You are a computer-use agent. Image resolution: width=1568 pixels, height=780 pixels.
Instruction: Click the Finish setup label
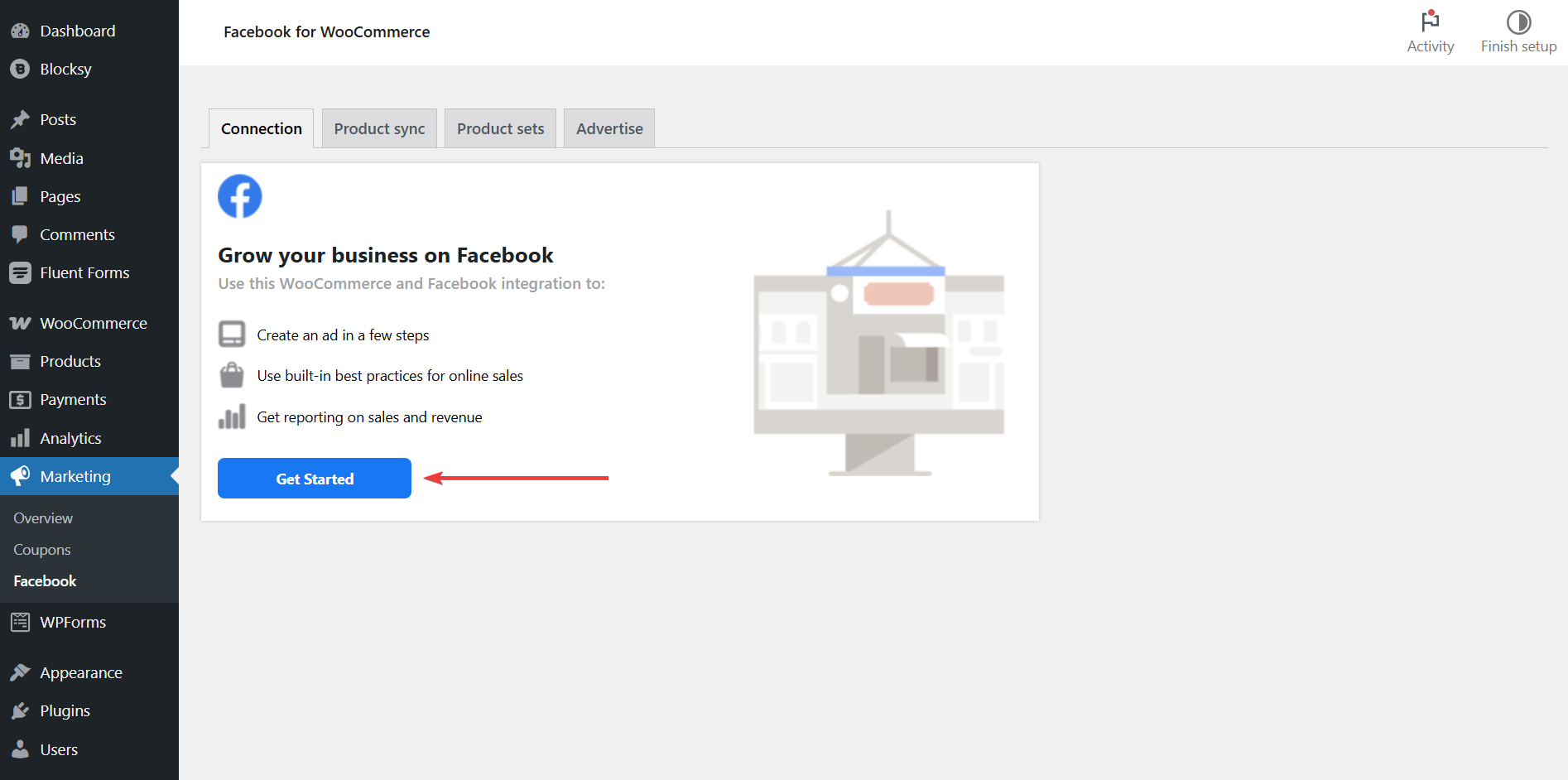coord(1518,46)
